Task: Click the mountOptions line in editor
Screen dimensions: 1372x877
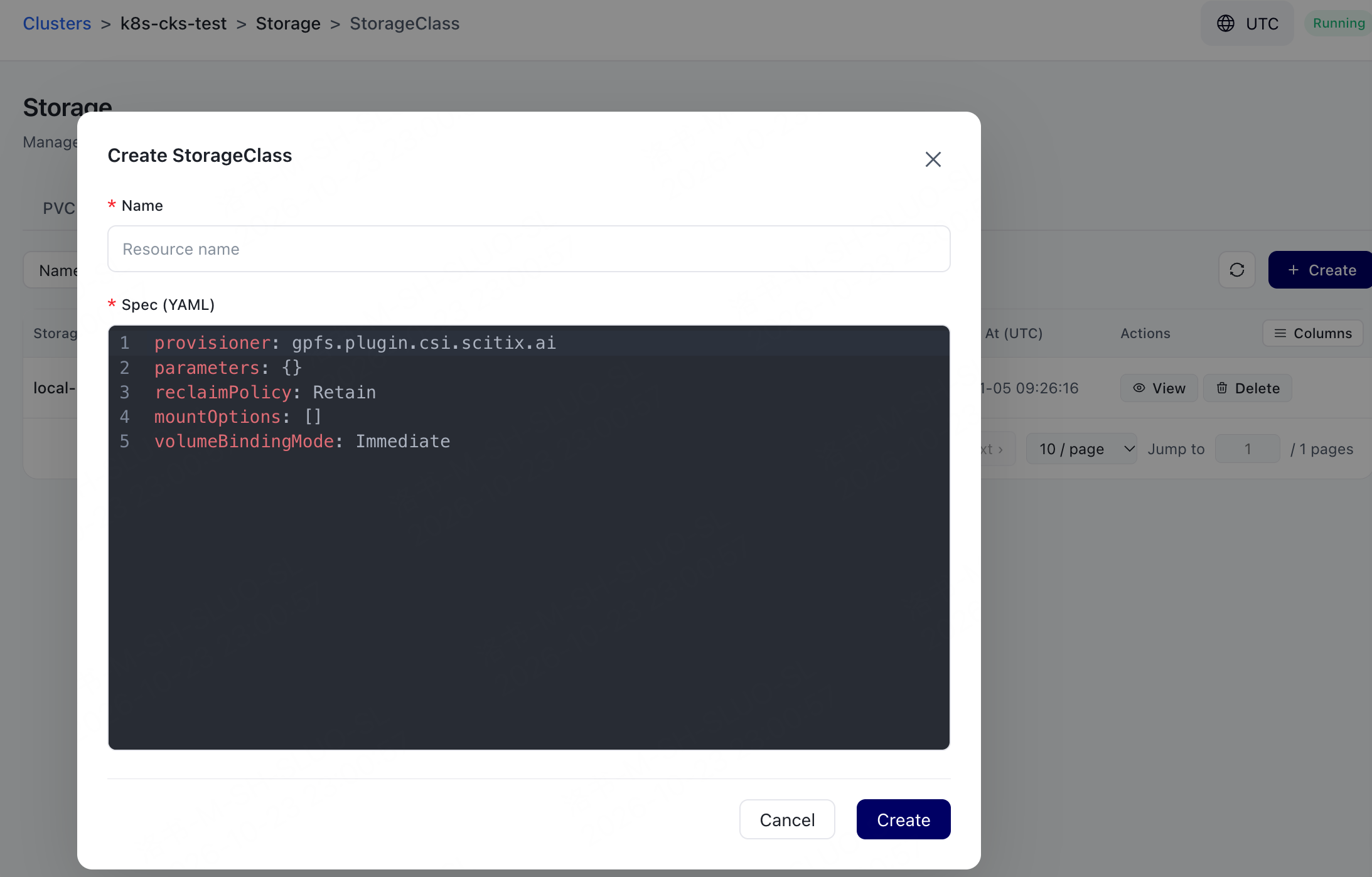Action: click(x=238, y=417)
